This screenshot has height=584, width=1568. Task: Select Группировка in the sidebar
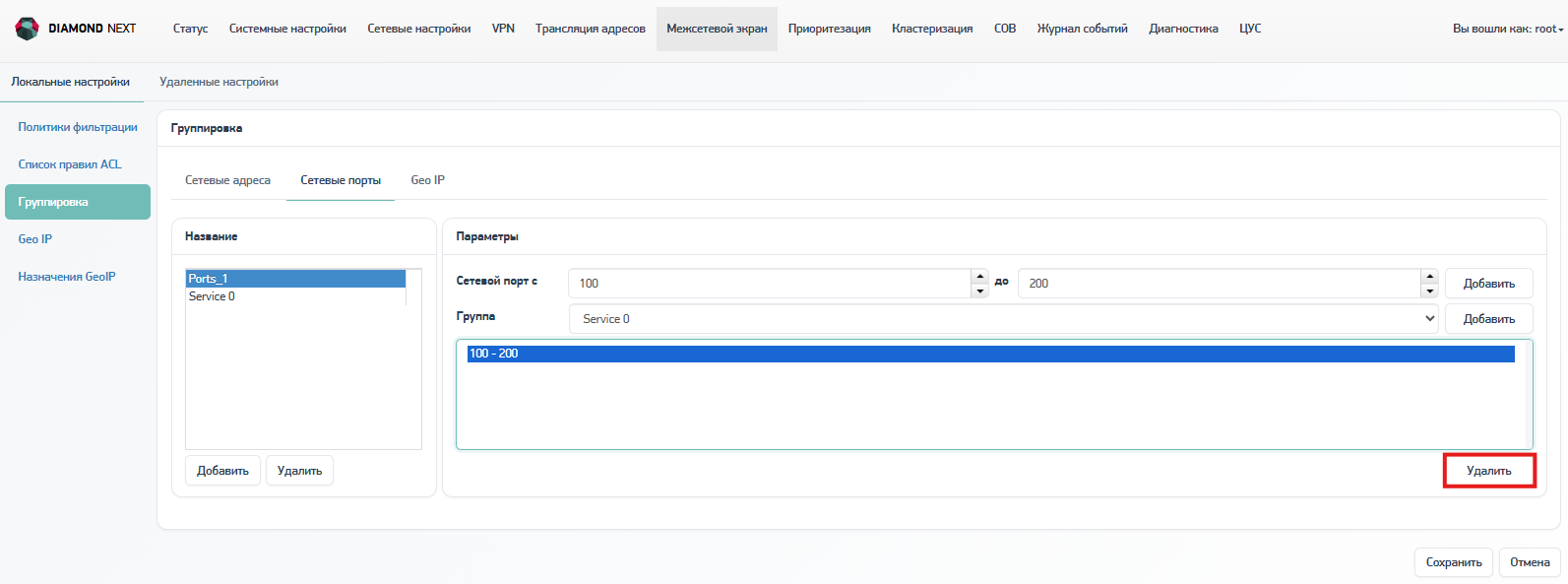[x=78, y=202]
